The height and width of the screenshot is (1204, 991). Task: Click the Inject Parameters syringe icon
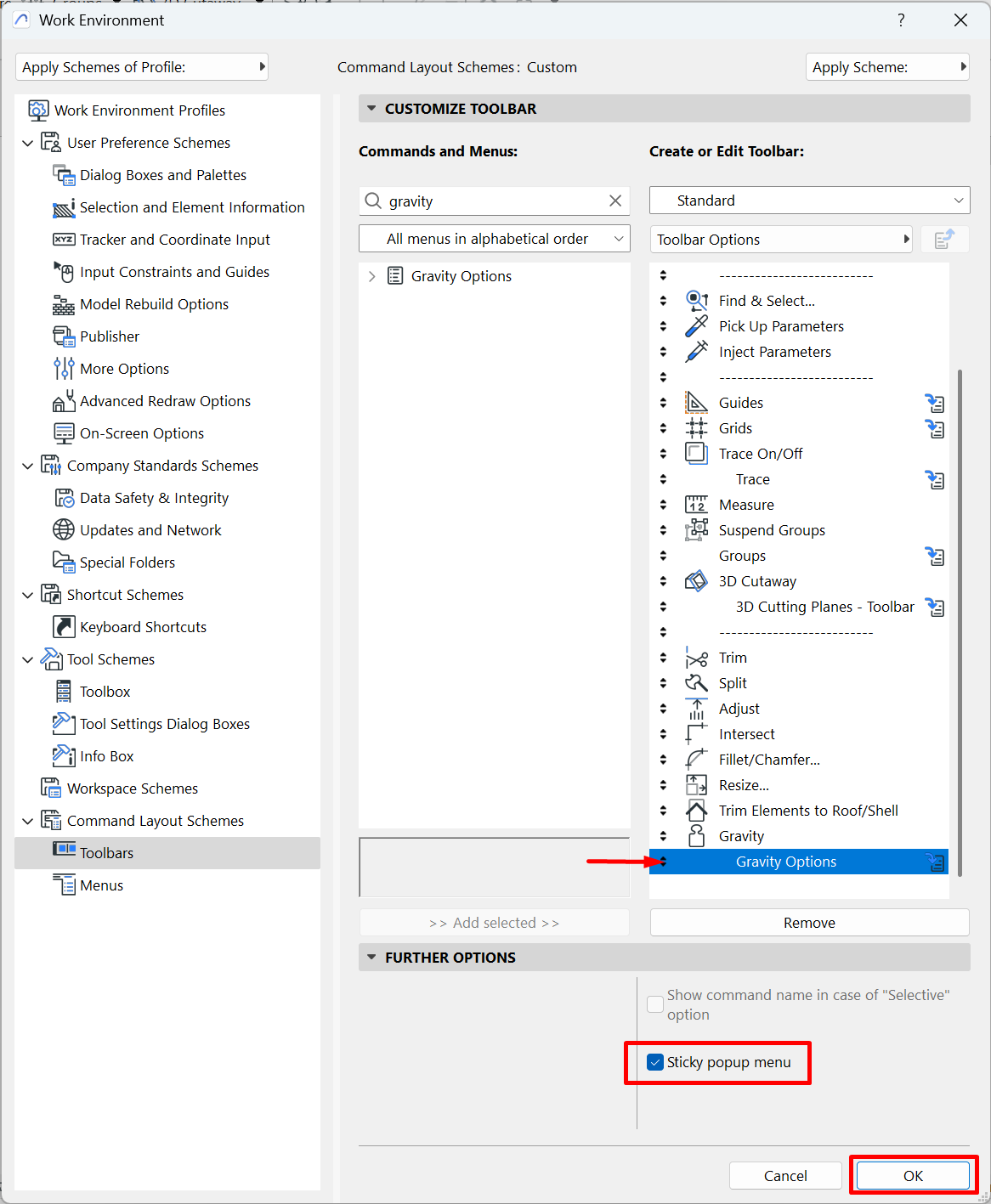click(696, 352)
